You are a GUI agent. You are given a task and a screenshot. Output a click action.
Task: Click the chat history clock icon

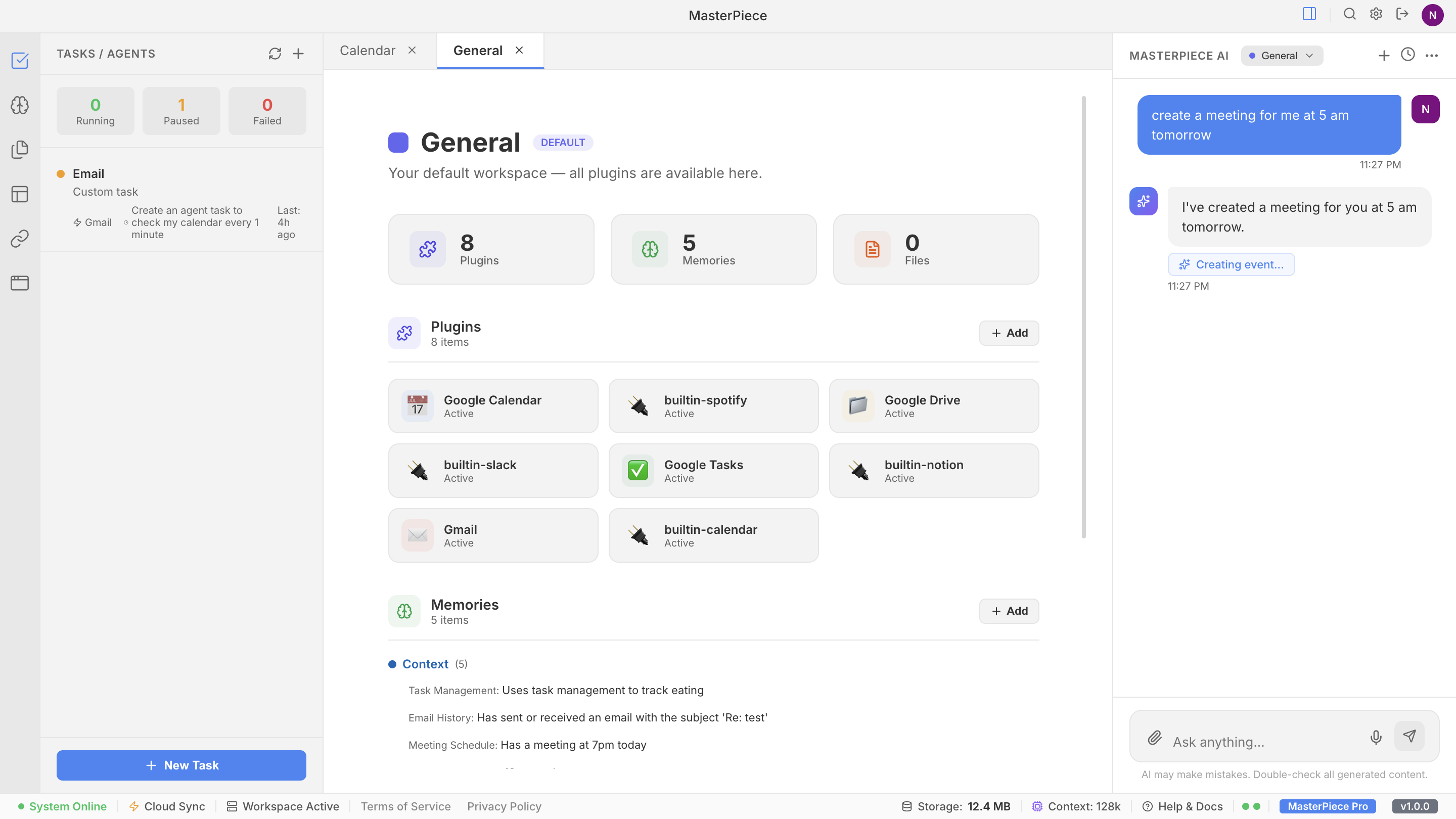(1407, 55)
